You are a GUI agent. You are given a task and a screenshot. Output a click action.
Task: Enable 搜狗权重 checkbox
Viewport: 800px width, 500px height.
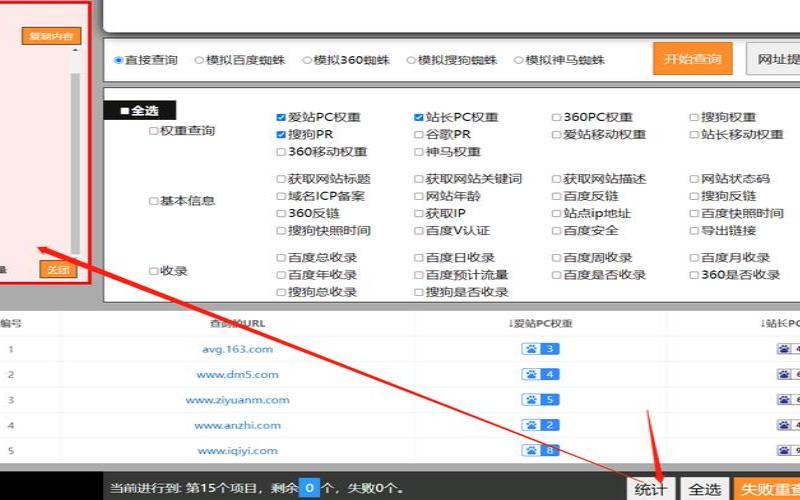[694, 117]
